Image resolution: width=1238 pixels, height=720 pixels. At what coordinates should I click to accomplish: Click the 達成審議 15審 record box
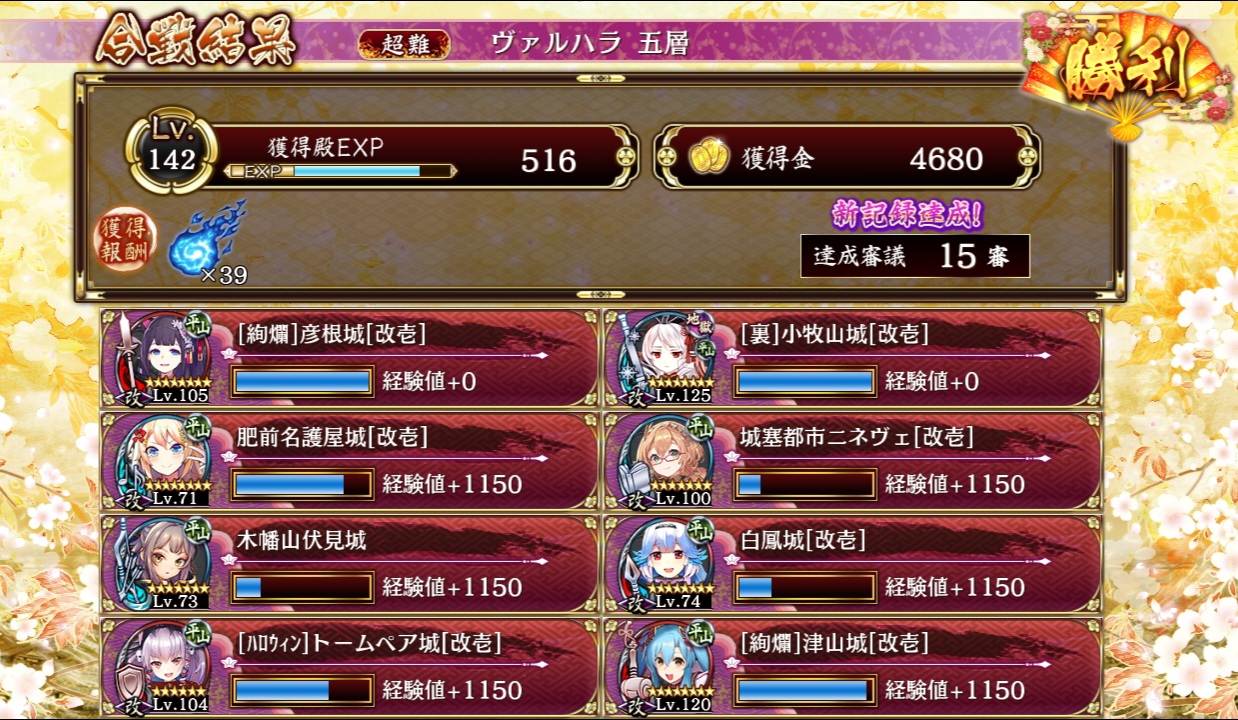tap(915, 256)
